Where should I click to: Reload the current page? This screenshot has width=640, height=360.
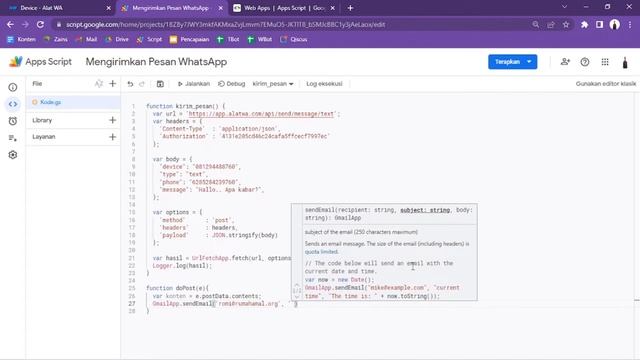point(40,24)
